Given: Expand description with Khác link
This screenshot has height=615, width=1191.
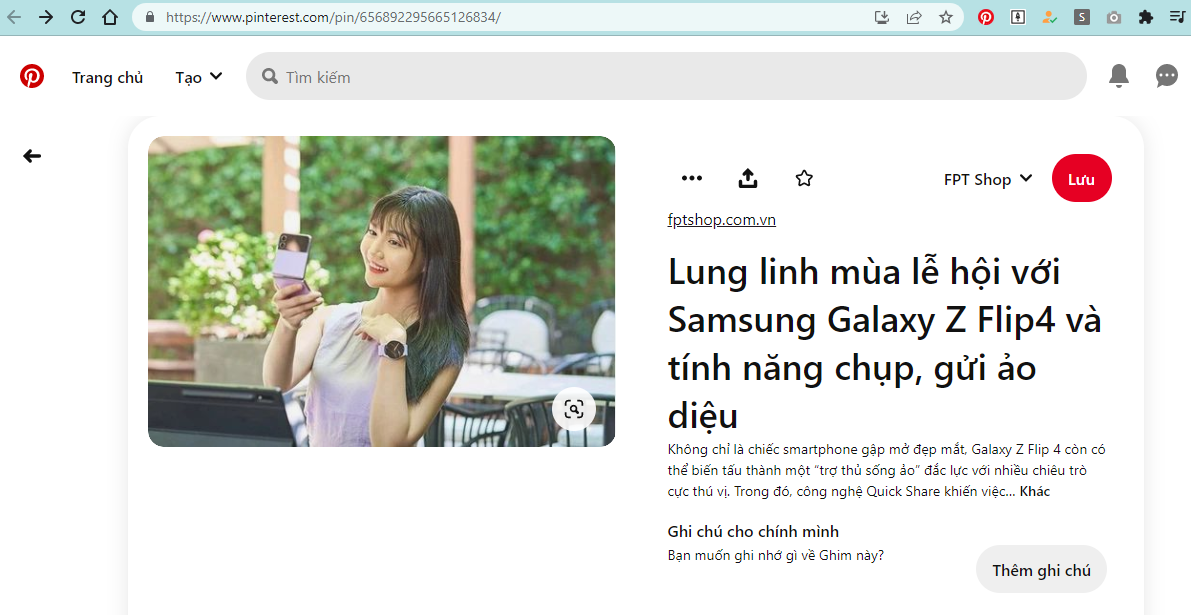Looking at the screenshot, I should [1035, 491].
